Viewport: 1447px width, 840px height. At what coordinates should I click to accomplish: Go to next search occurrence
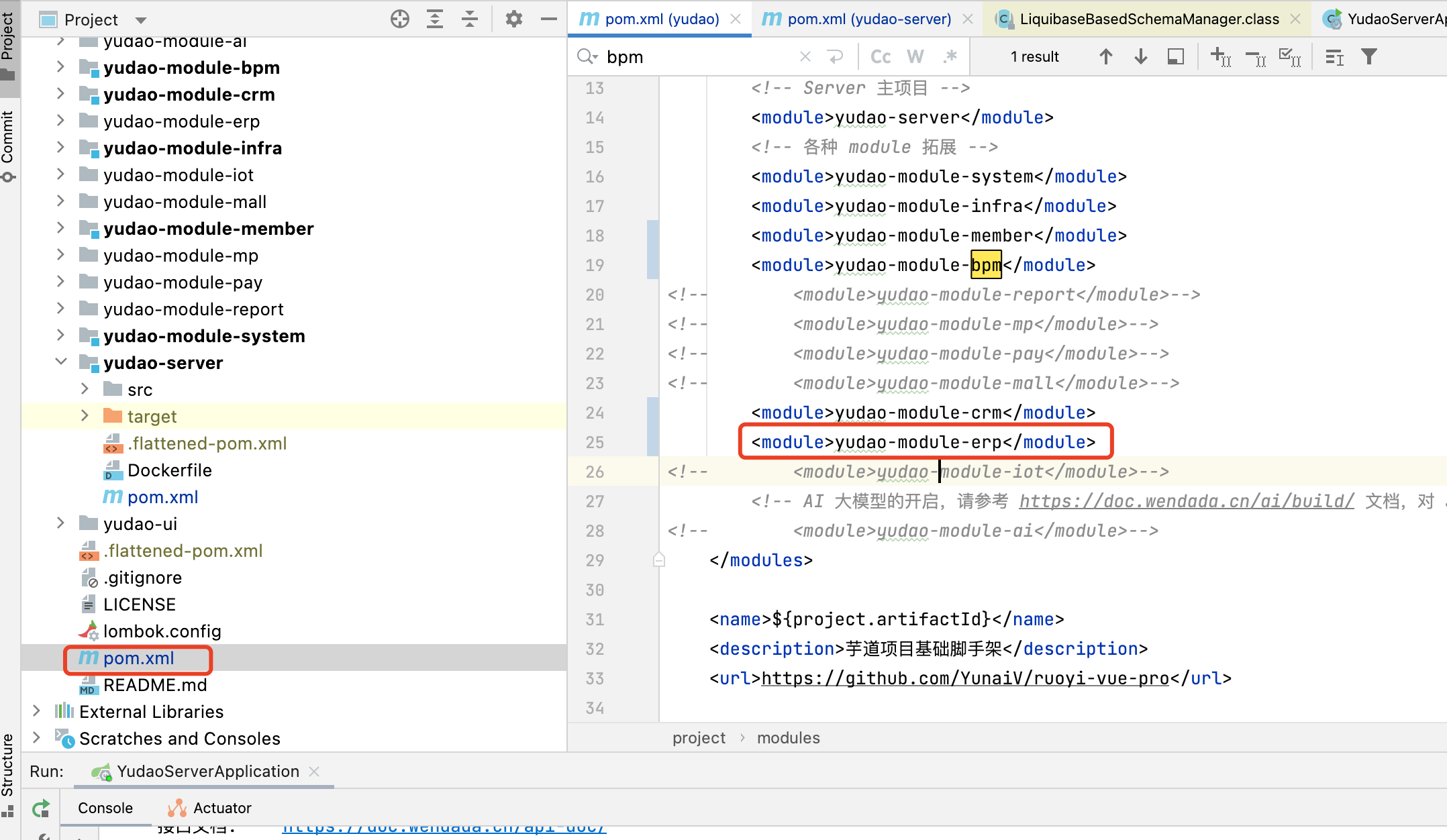[x=1140, y=57]
